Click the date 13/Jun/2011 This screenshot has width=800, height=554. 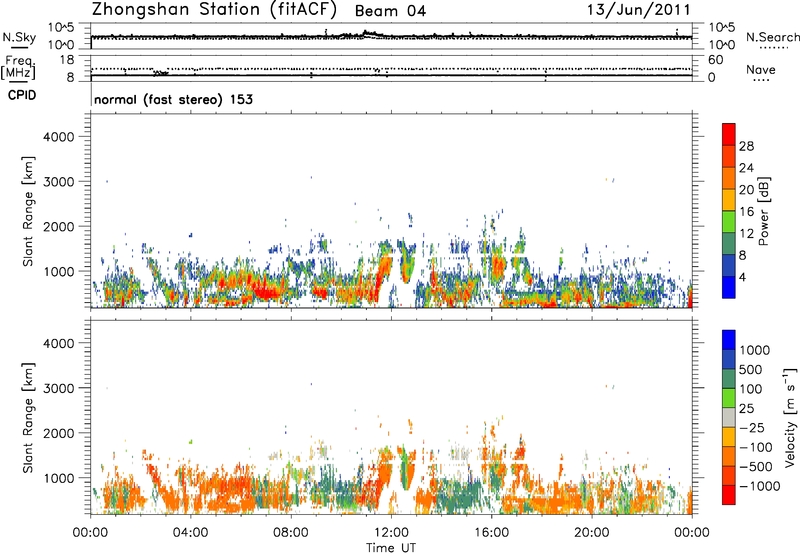pos(639,10)
